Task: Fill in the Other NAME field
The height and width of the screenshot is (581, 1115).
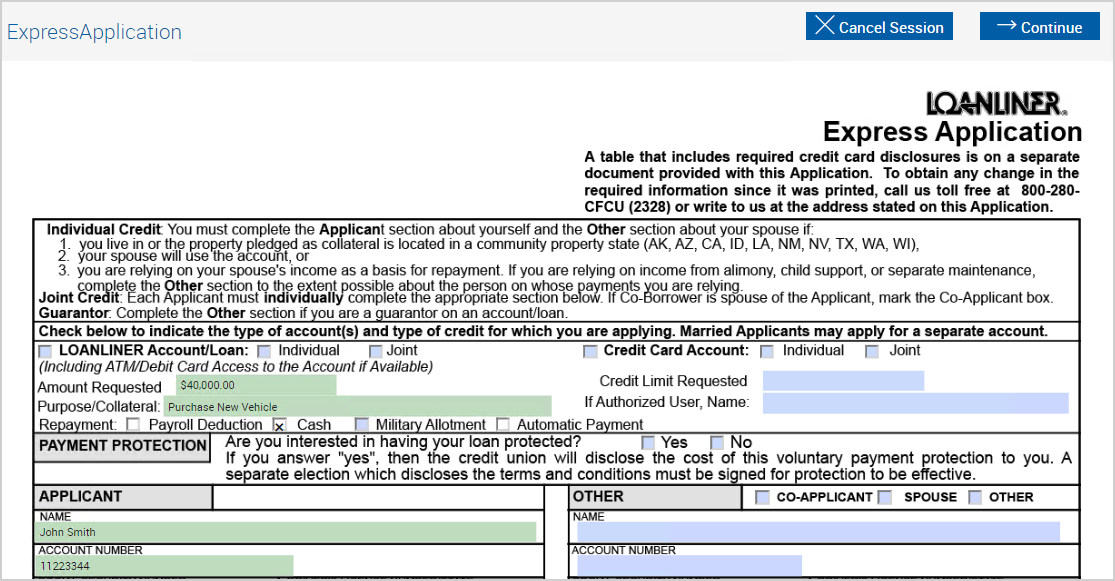Action: click(818, 532)
